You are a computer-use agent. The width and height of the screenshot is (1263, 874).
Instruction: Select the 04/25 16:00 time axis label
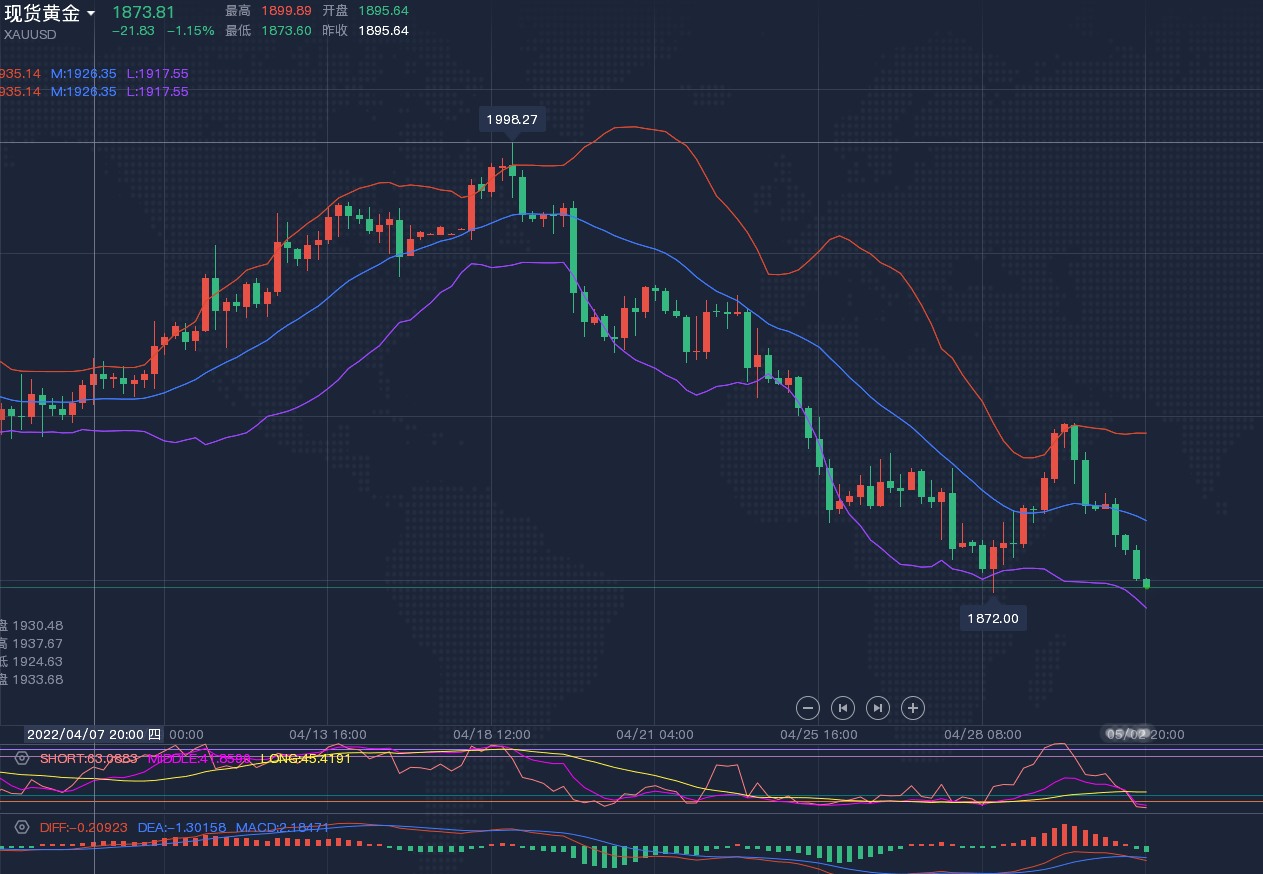(819, 734)
